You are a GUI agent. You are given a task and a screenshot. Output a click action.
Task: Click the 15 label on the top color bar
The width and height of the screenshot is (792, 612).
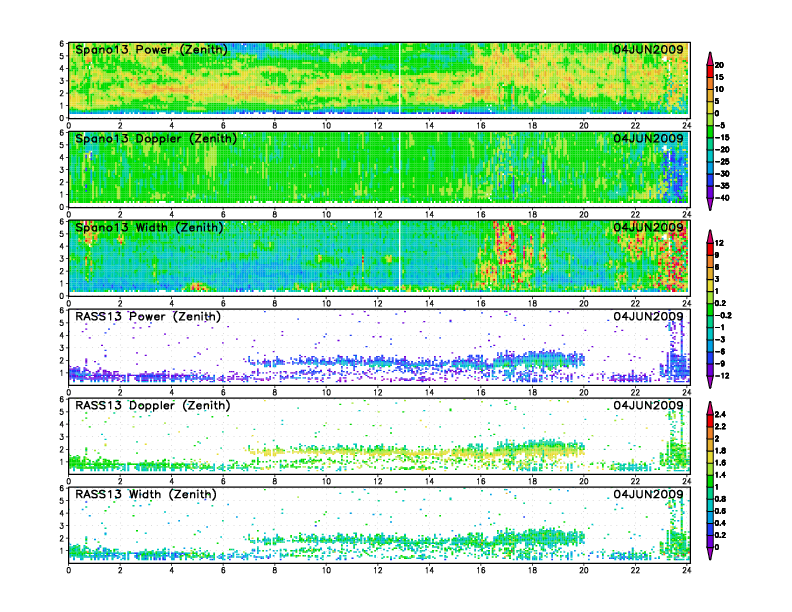[719, 77]
